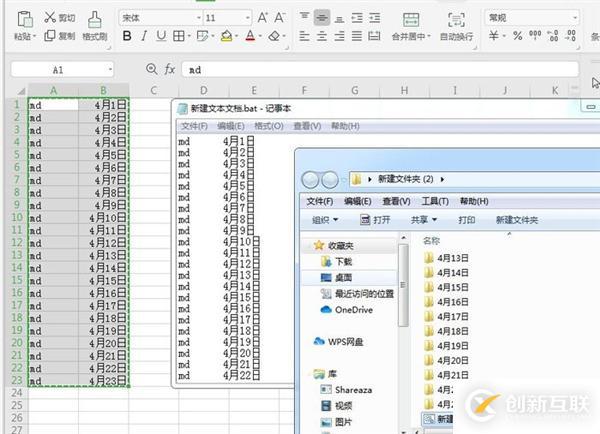Screen dimensions: 600x434
Task: Click the increase decimal icon
Action: [553, 36]
